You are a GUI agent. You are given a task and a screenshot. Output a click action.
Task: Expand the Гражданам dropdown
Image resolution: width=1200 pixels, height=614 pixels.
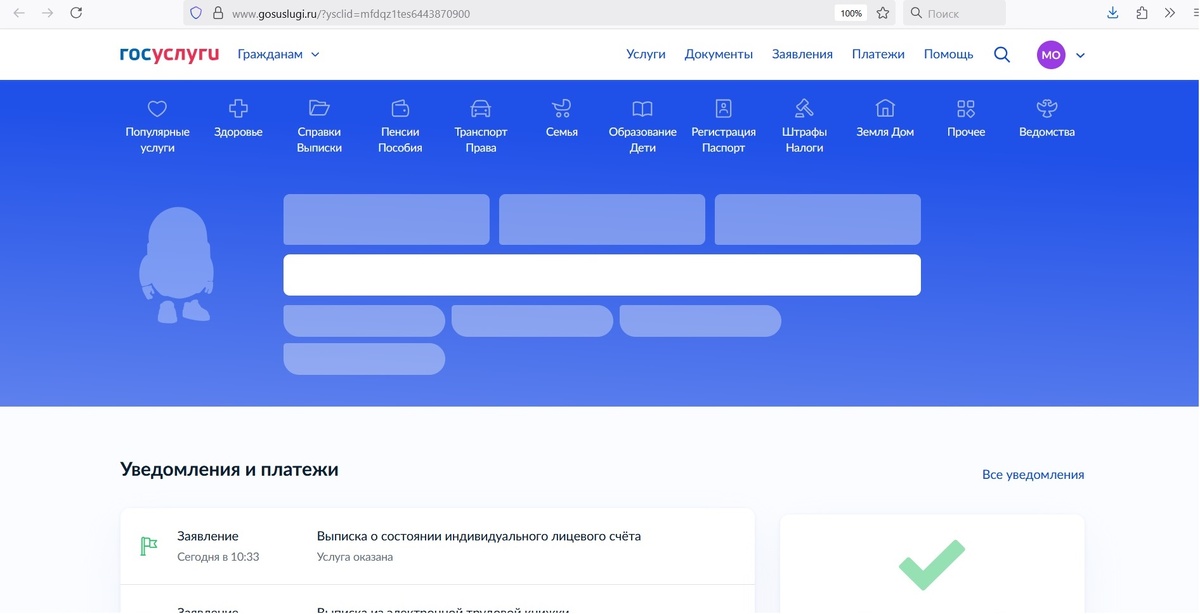point(278,55)
